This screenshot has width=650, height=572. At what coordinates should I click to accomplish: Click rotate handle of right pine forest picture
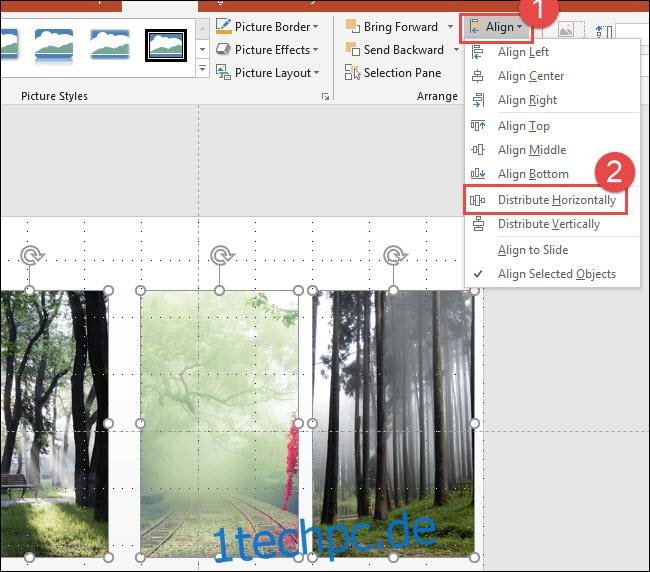coord(395,255)
